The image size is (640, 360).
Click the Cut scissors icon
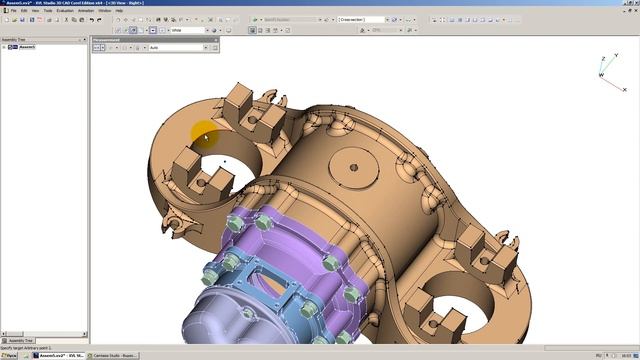coord(66,20)
